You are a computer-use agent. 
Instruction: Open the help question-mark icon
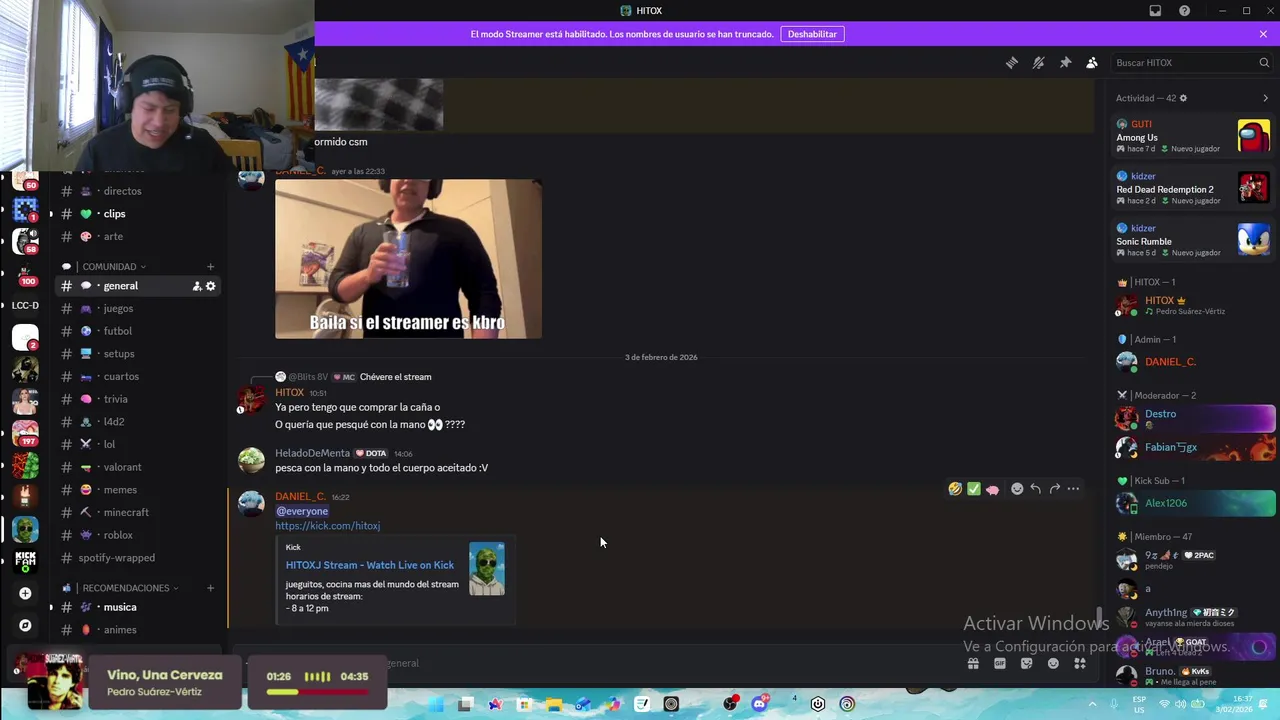click(x=1185, y=11)
